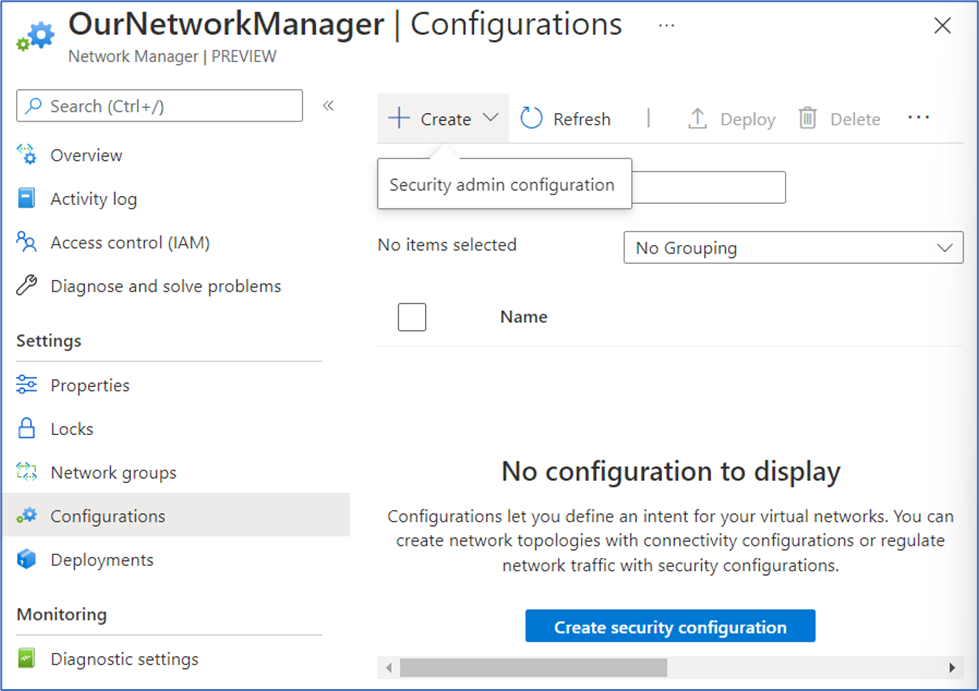
Task: Open Configurations in the Settings menu
Action: tap(108, 516)
